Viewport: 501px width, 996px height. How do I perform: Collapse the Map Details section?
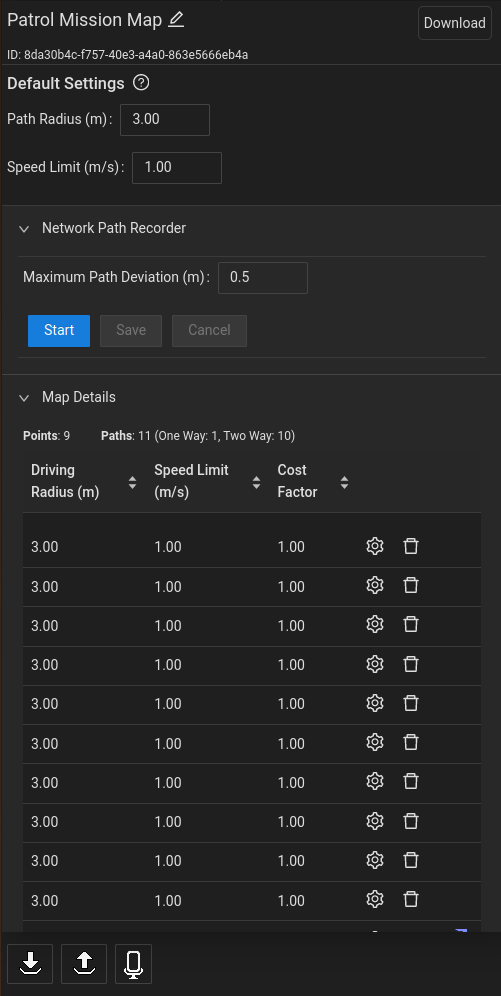click(x=24, y=398)
